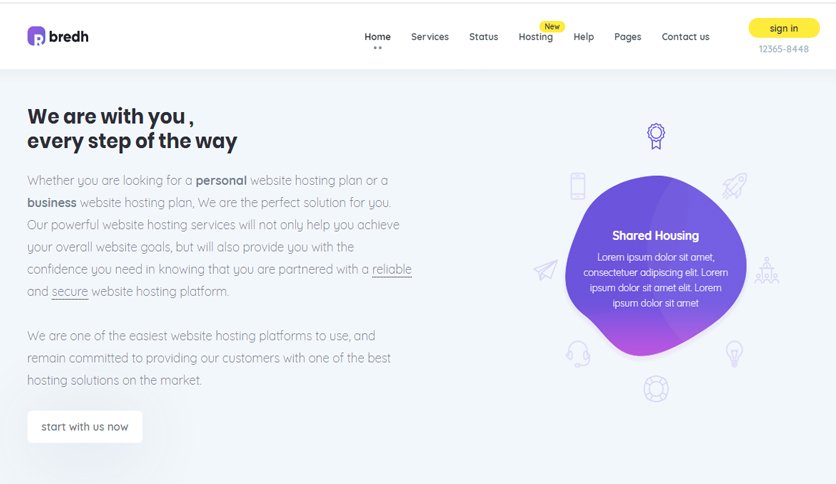Open the Contact us link
Screen dimensions: 836x484
click(686, 37)
